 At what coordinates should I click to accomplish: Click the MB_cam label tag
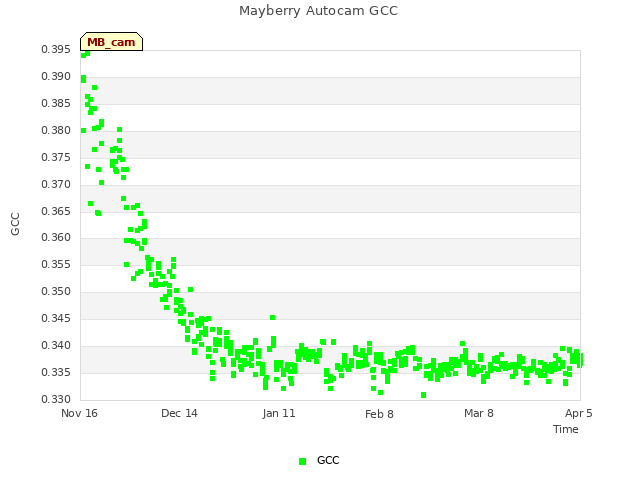click(111, 42)
